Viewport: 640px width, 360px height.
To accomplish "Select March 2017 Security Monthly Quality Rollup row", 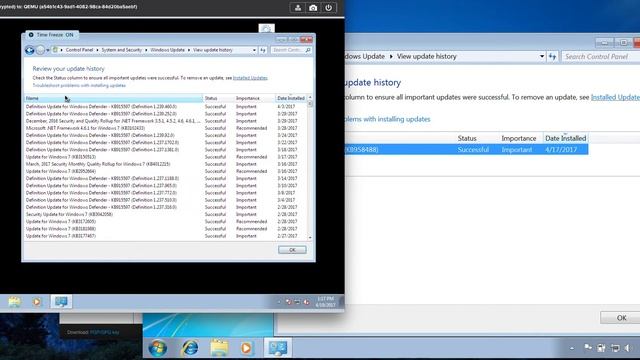I will 165,164.
